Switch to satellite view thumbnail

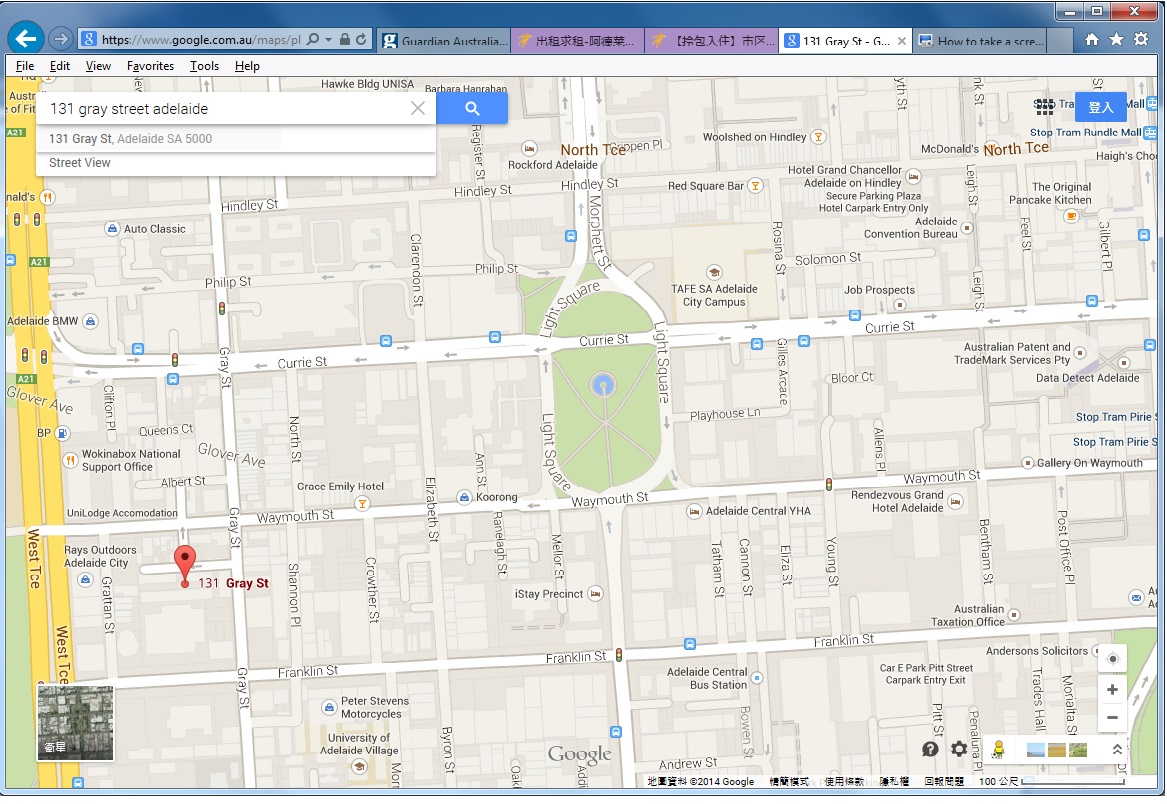coord(76,722)
